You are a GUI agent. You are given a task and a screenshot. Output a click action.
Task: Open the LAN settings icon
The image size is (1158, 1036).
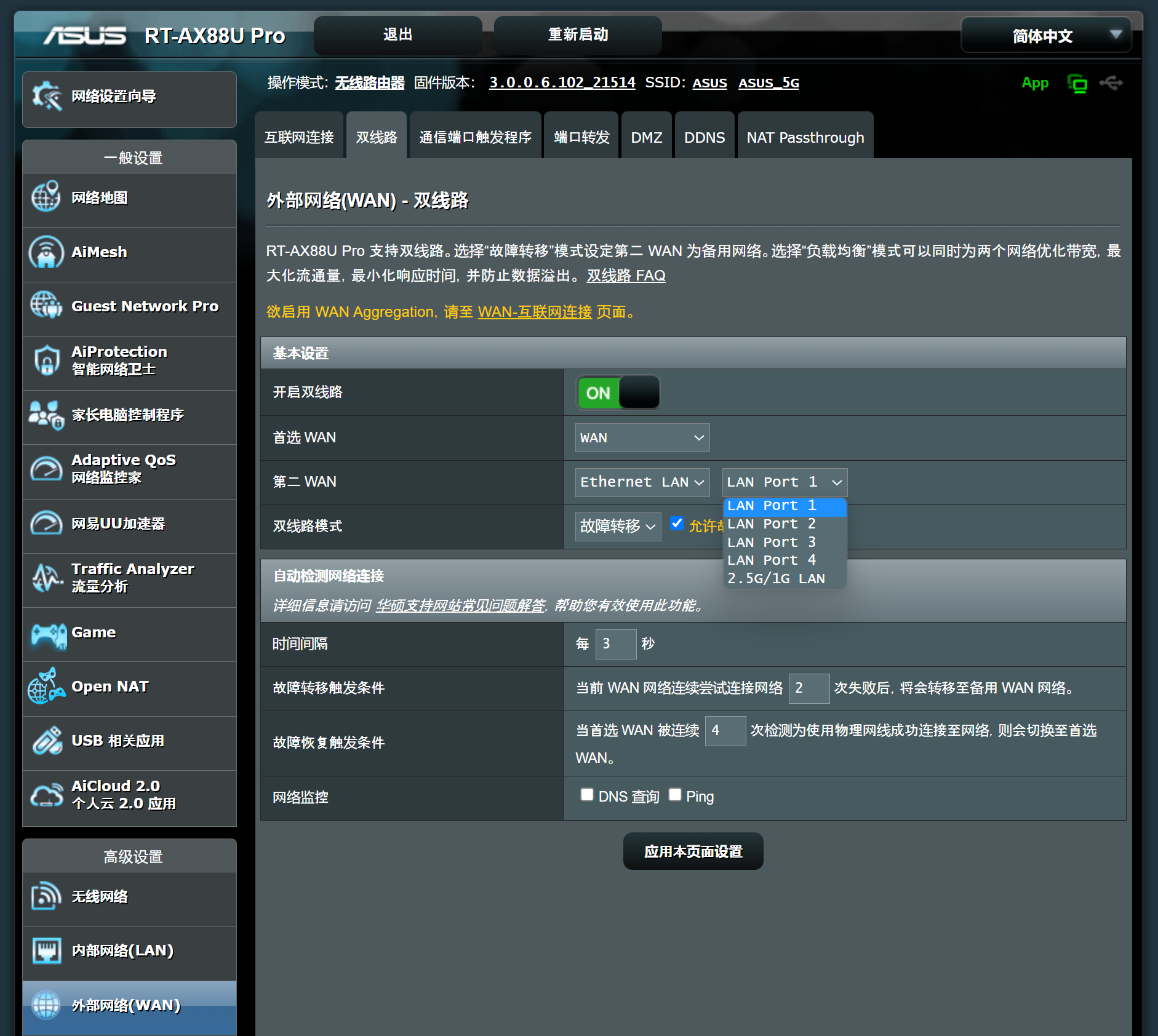point(46,950)
